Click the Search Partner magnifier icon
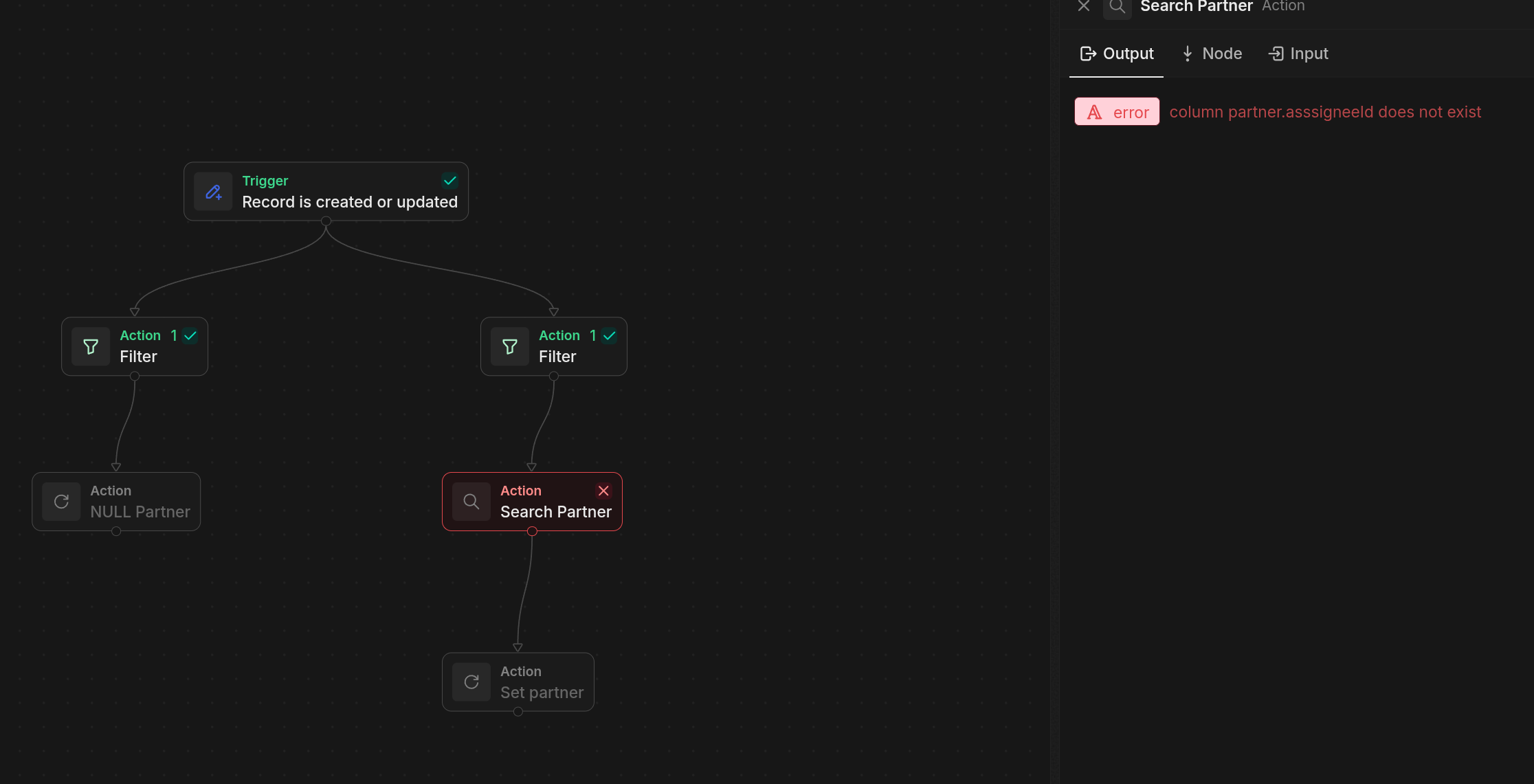Screen dimensions: 1534x784 coord(471,502)
